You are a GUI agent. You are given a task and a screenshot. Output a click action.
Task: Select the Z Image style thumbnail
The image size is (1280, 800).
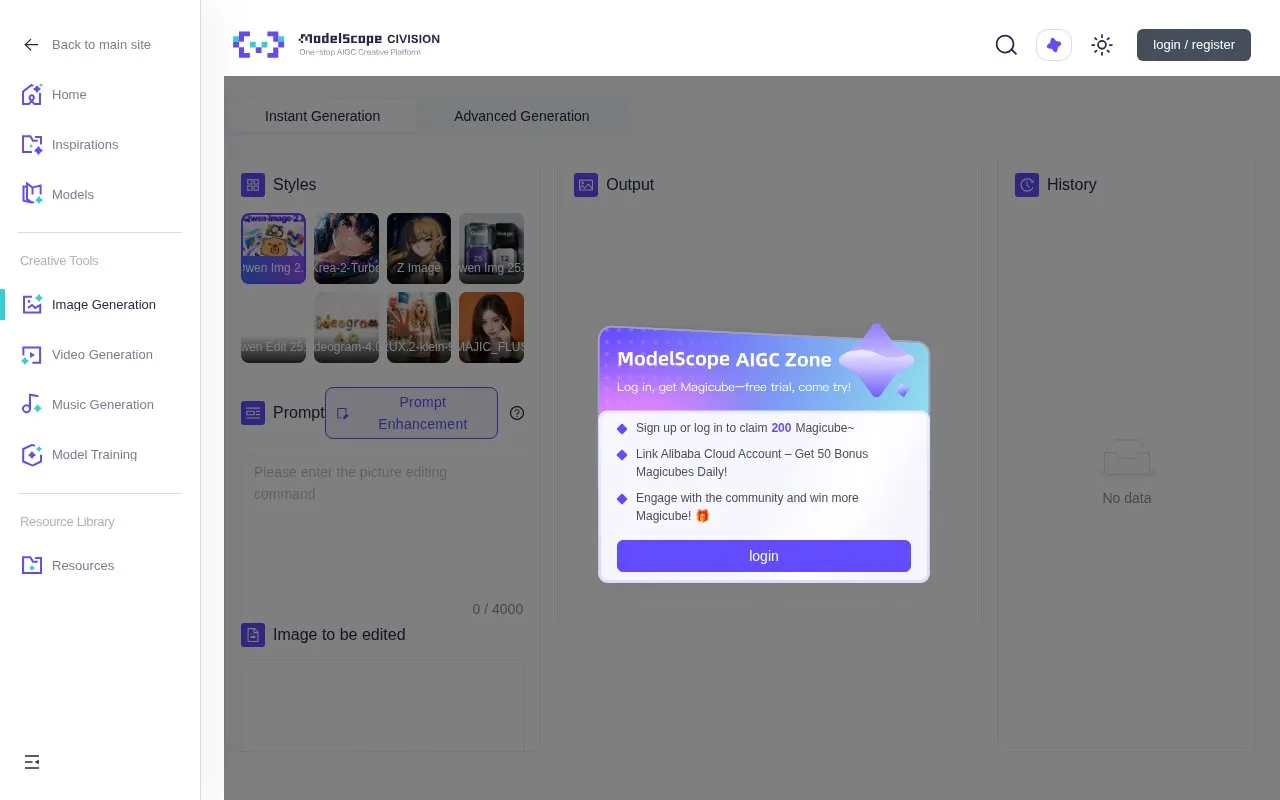pos(419,248)
